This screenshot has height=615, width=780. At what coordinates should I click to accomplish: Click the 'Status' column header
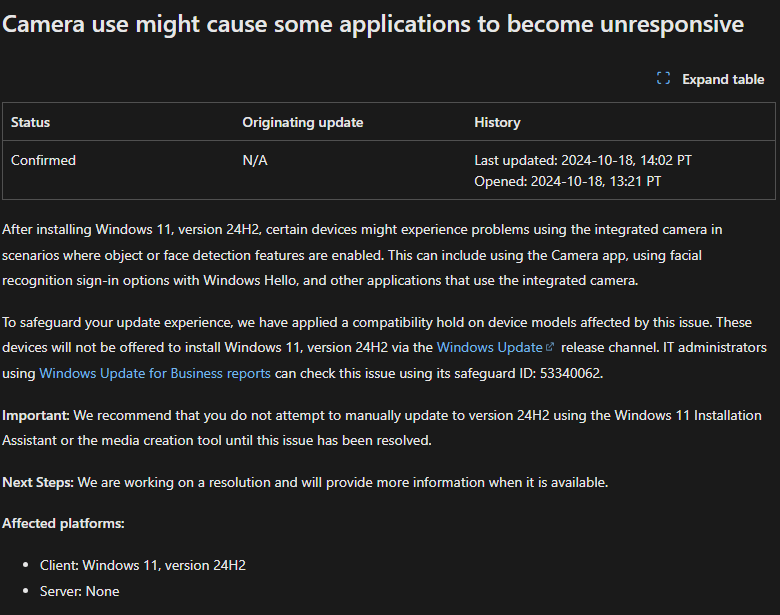[x=30, y=122]
